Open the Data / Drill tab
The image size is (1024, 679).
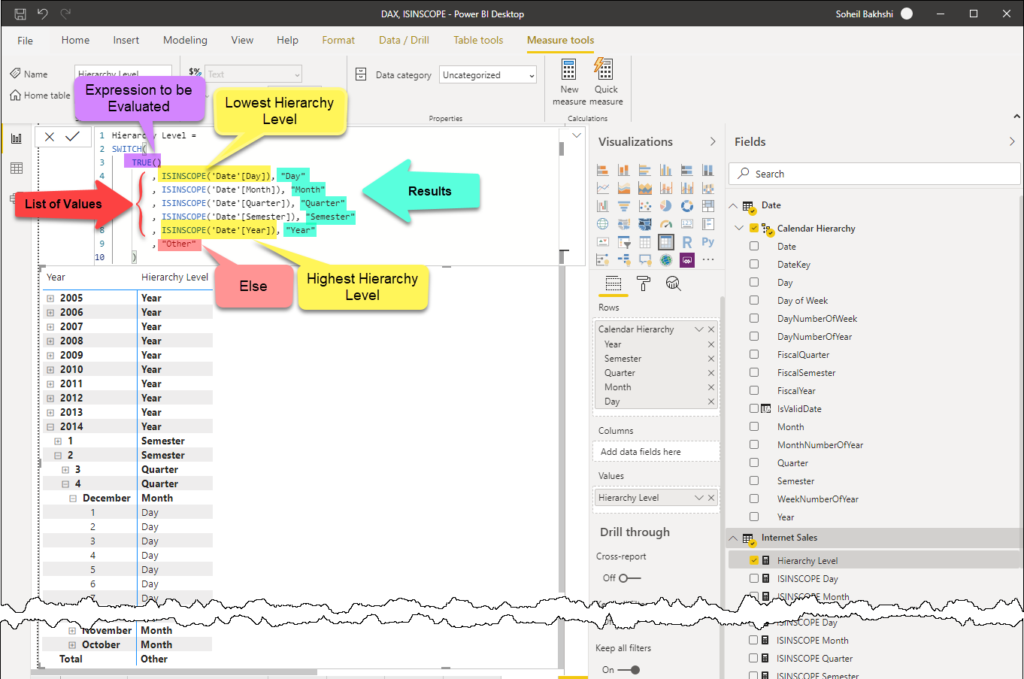(x=404, y=40)
